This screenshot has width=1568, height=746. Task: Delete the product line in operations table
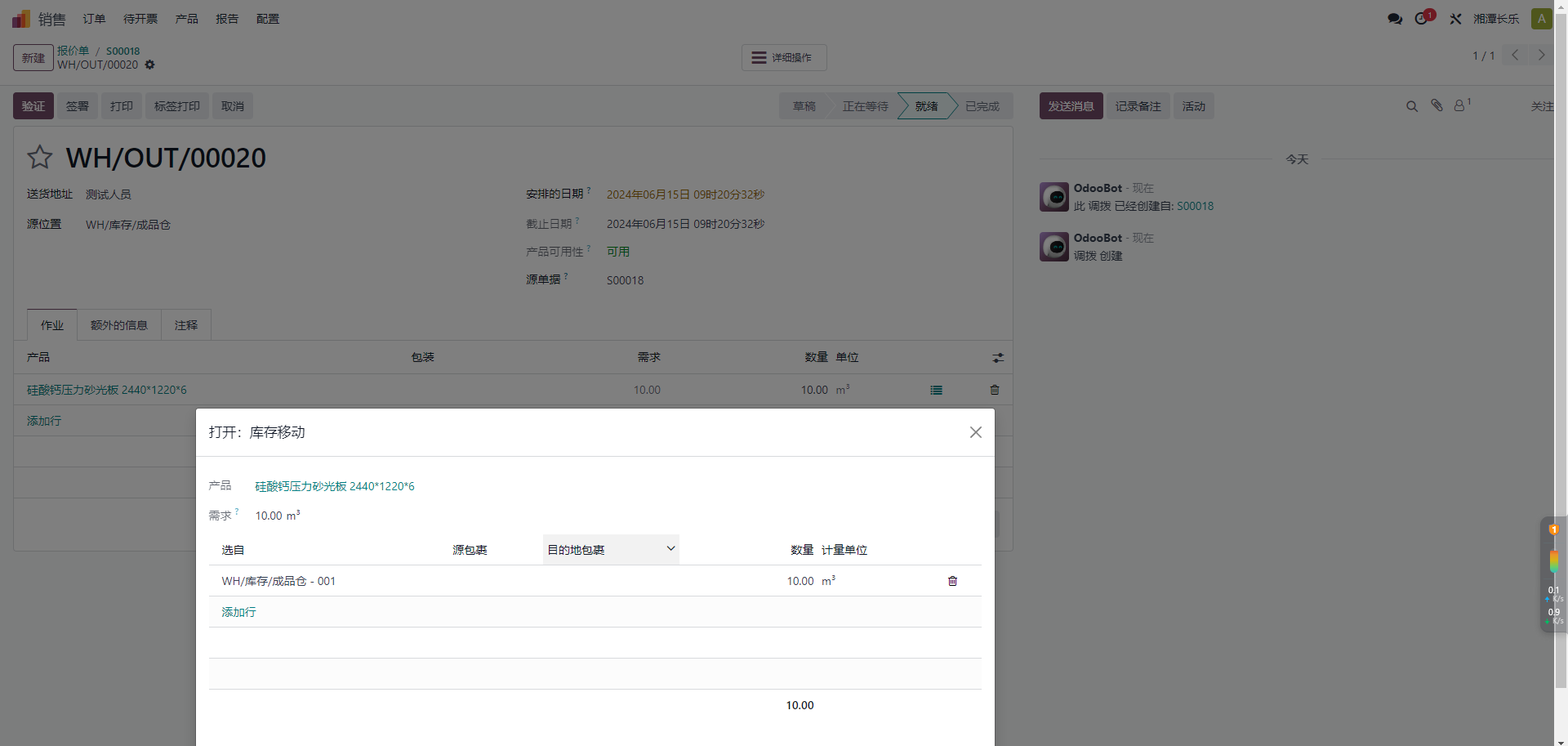pos(995,391)
